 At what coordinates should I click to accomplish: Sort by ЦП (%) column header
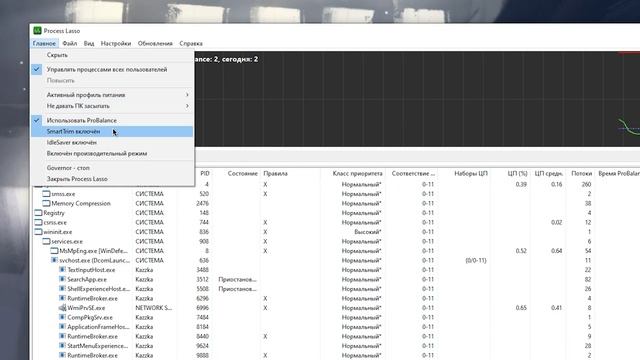click(x=517, y=173)
